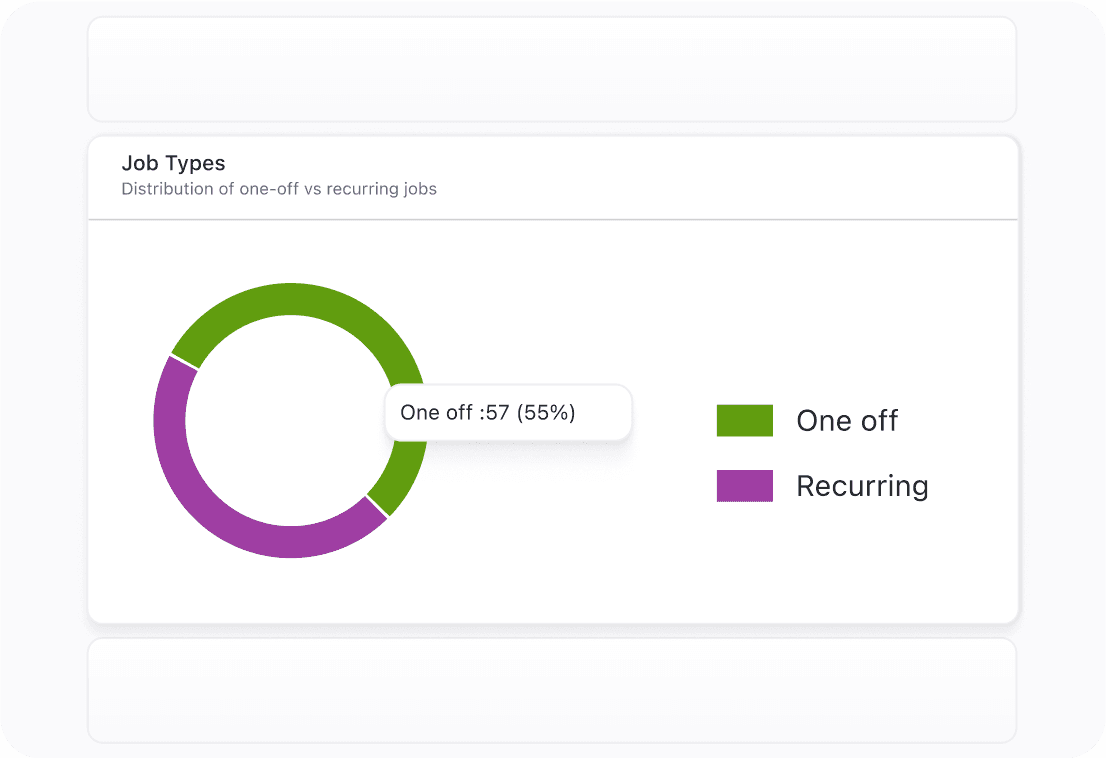Click the upper-left white gap between donut segments
Viewport: 1106px width, 758px height.
point(185,362)
